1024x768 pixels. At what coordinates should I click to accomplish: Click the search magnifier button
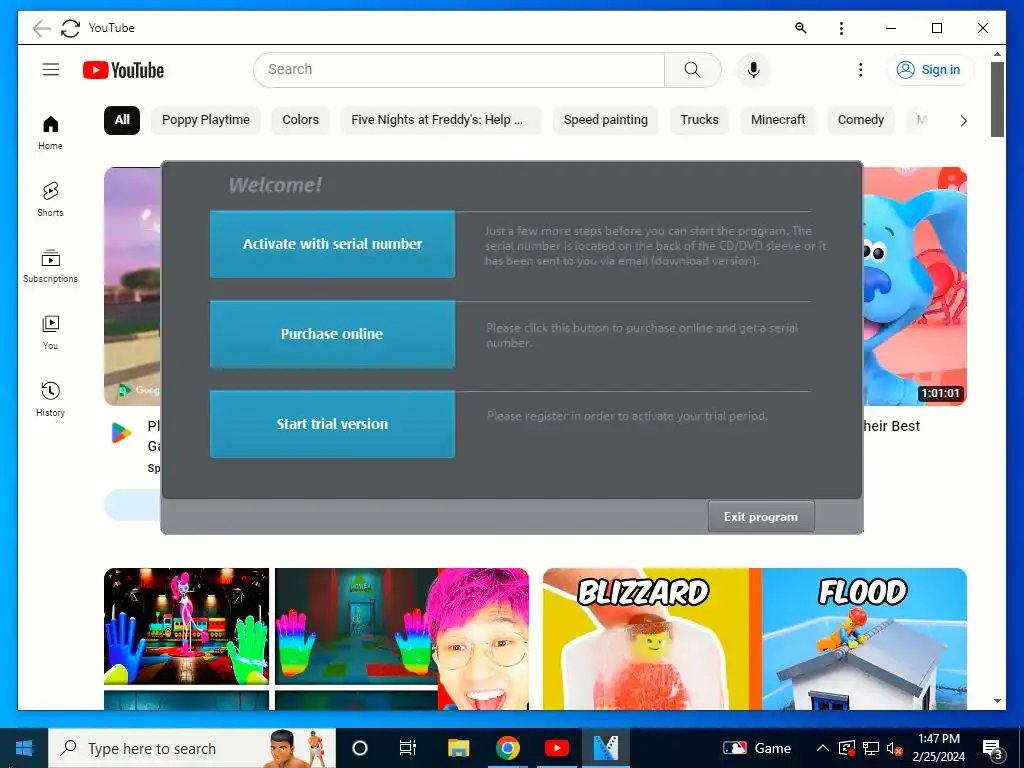[692, 69]
